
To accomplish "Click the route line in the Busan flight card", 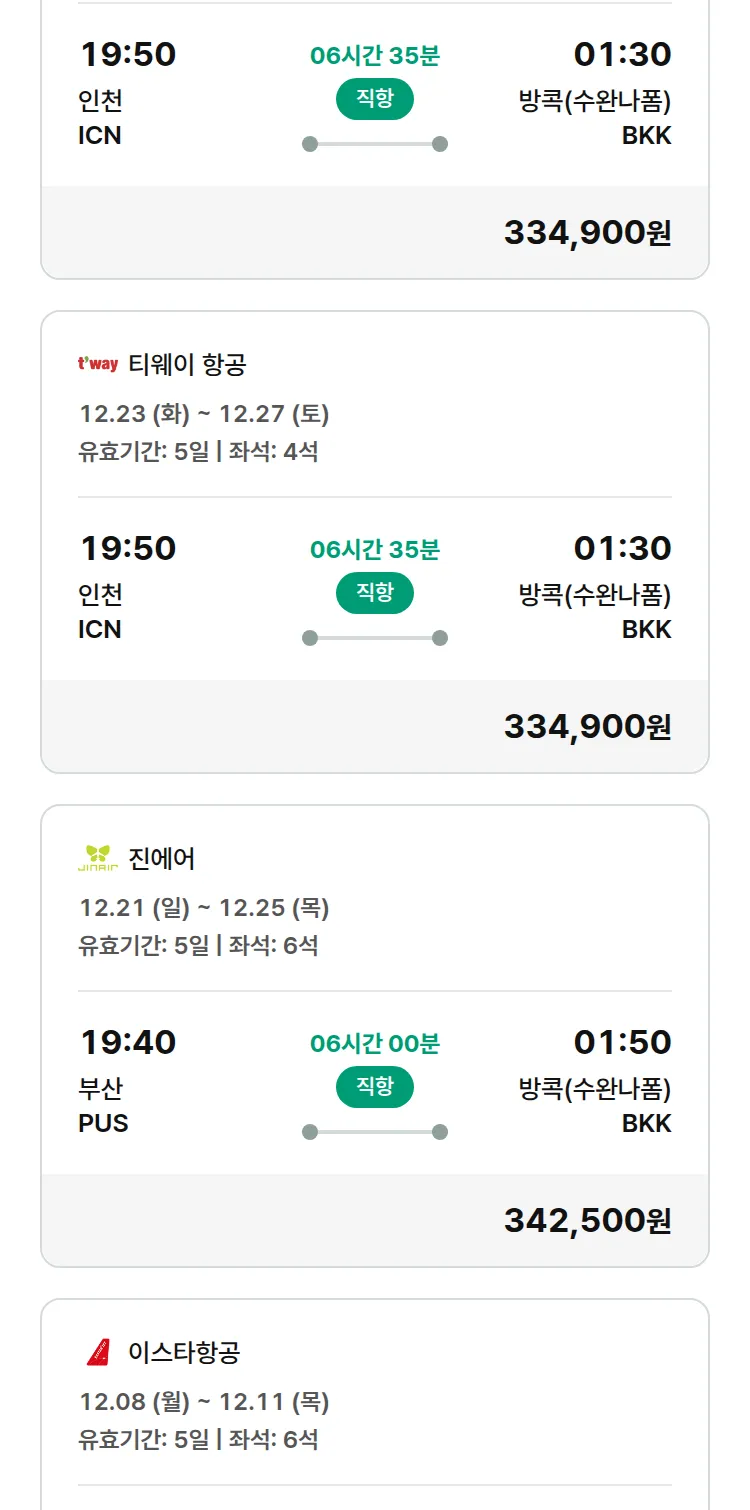I will 375,1132.
